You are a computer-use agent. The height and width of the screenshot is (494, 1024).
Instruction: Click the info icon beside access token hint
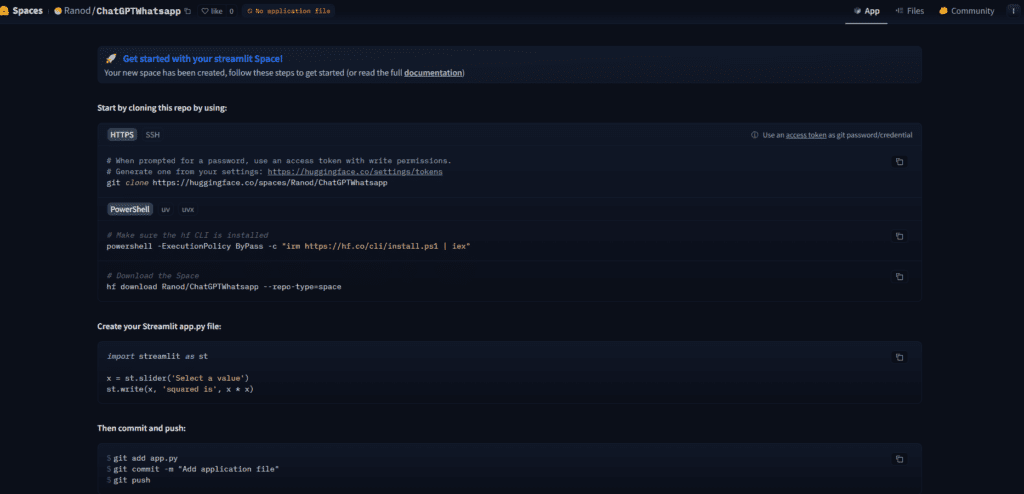click(x=754, y=135)
